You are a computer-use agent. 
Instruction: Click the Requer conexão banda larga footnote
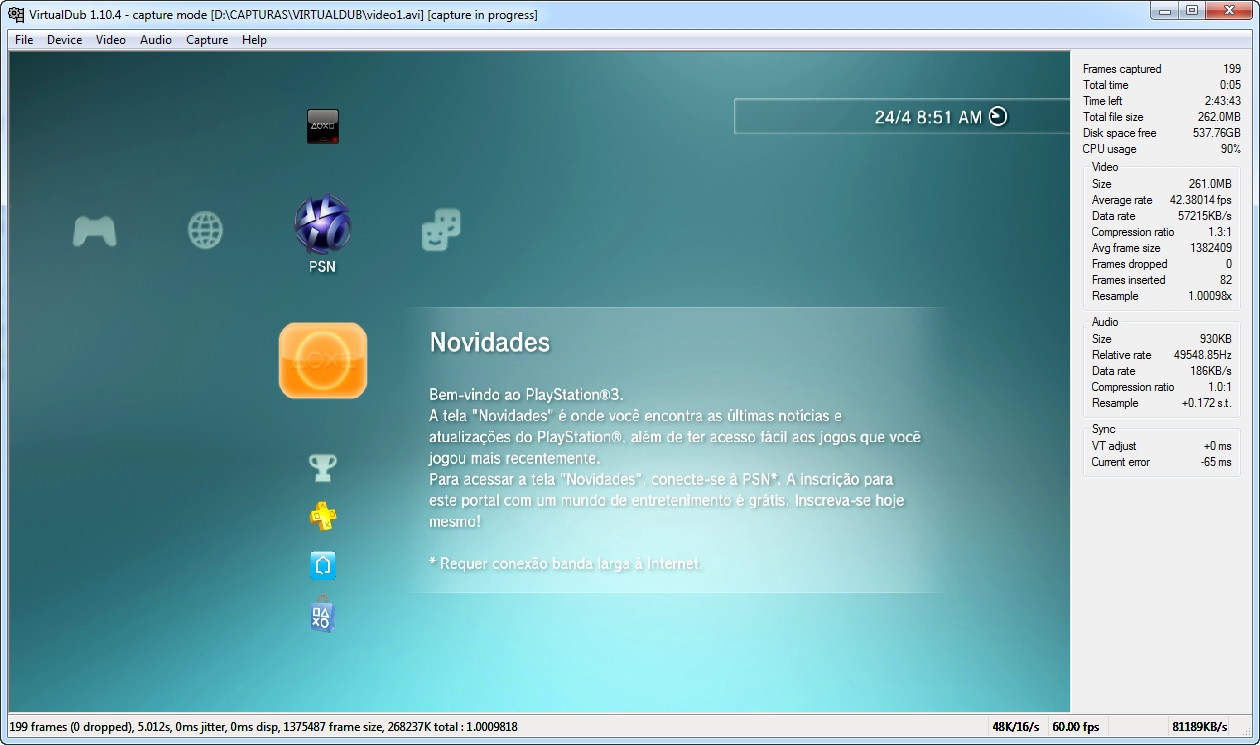[565, 564]
